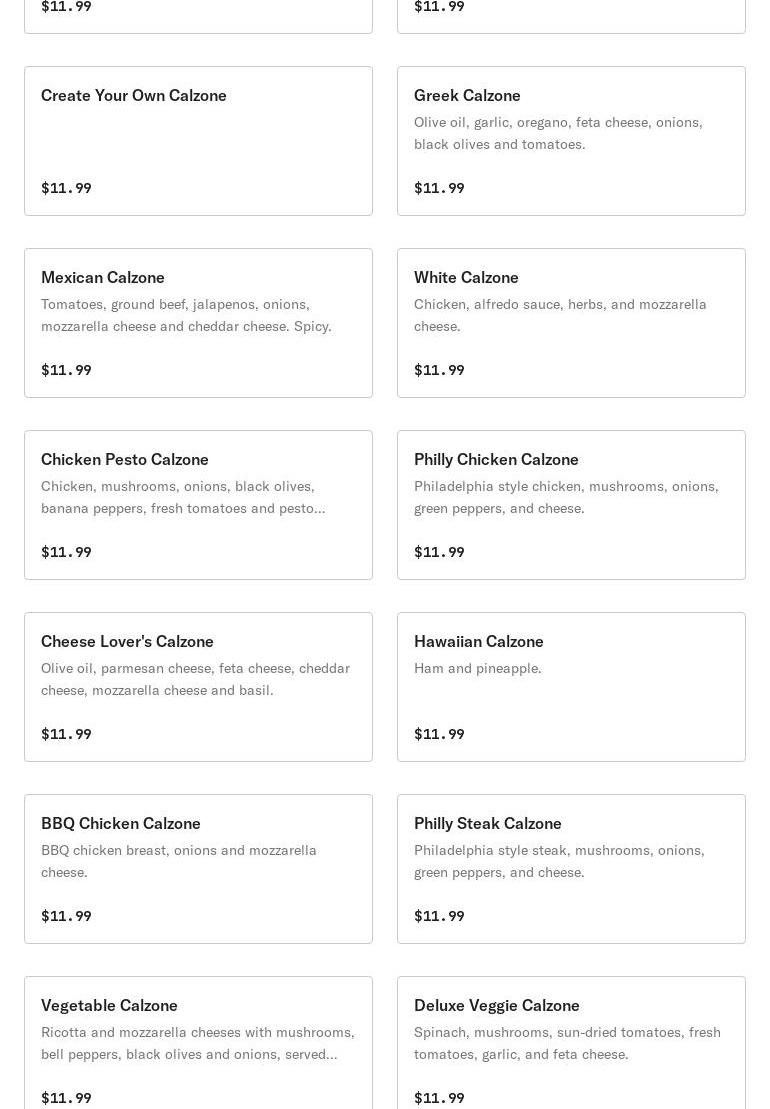Image resolution: width=770 pixels, height=1109 pixels.
Task: Click the Philly Steak Calzone description text
Action: [559, 861]
